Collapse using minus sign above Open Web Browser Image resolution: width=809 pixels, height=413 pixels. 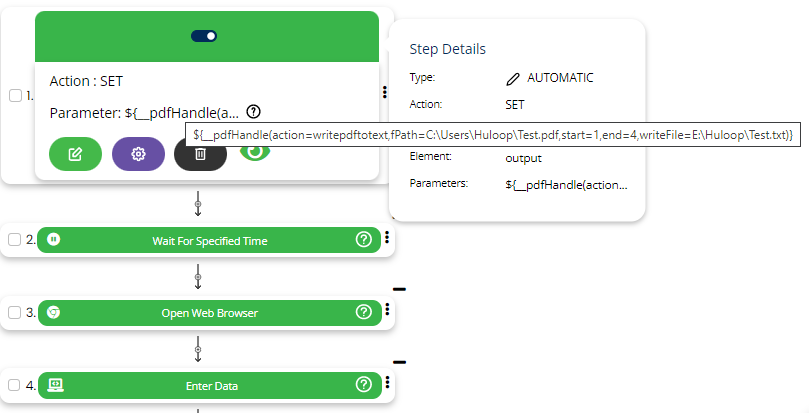pos(399,289)
